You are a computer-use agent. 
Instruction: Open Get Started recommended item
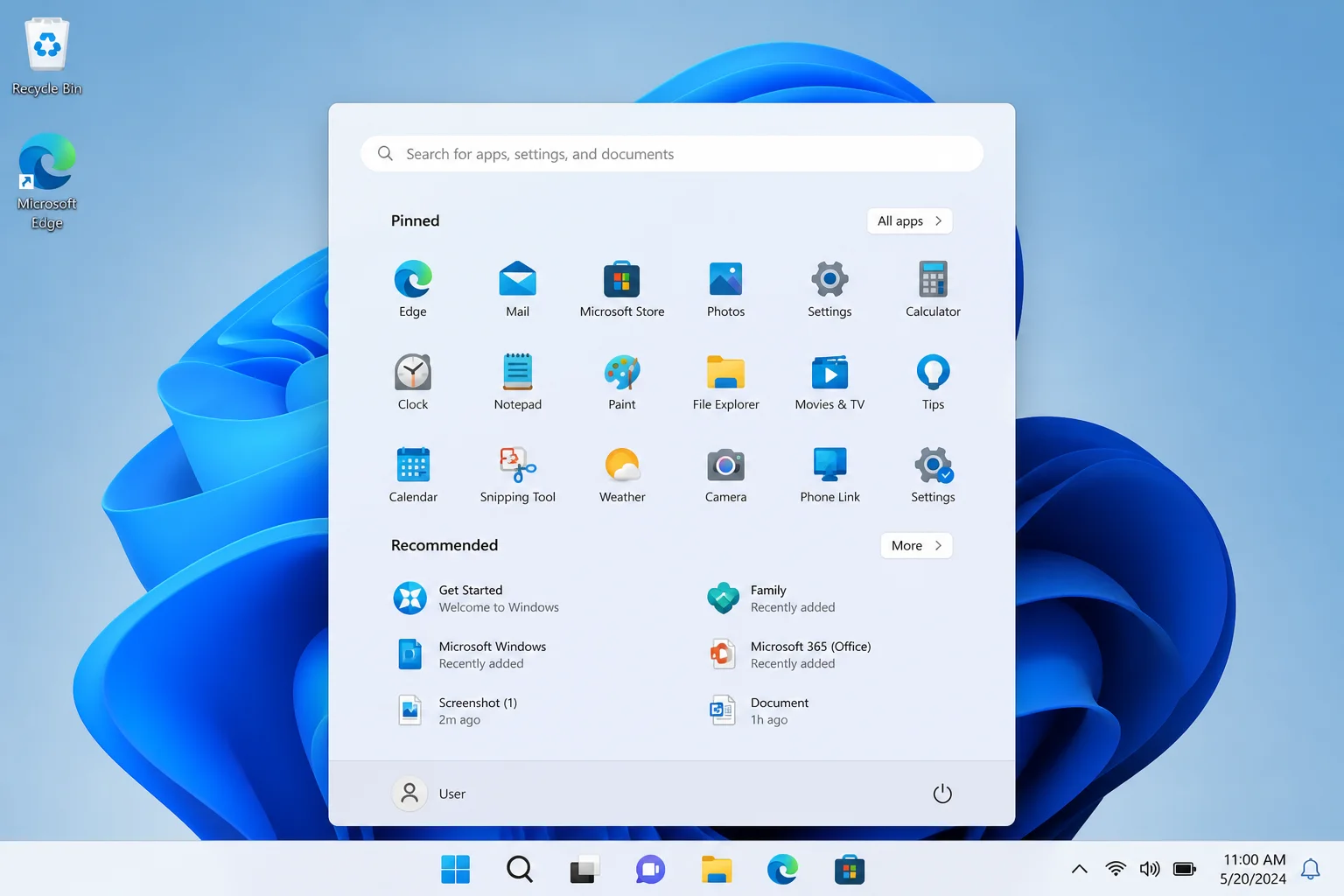(477, 598)
